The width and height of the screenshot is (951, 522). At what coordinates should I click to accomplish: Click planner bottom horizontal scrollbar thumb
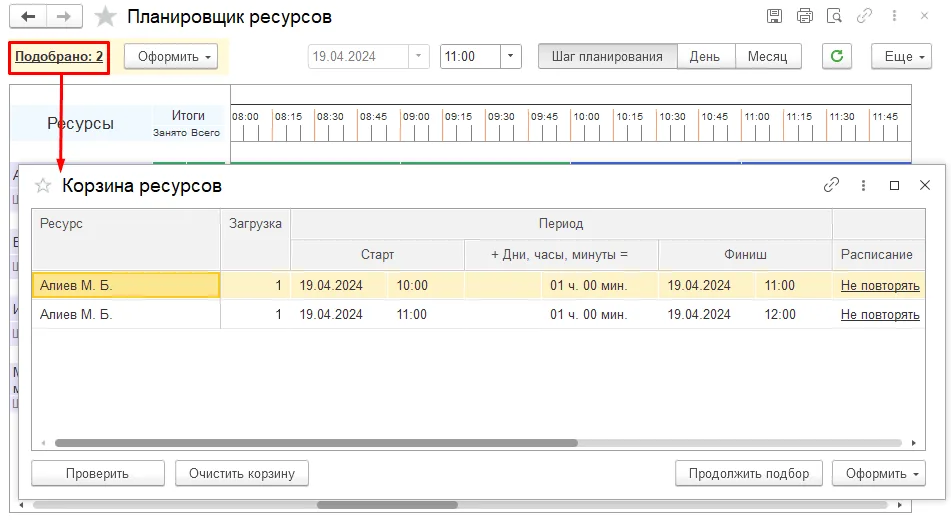387,505
